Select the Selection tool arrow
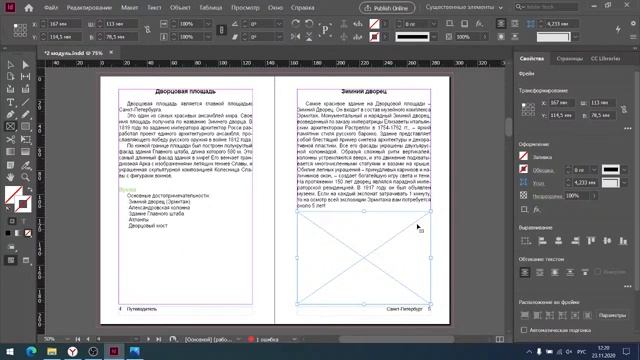This screenshot has width=640, height=360. 11,64
